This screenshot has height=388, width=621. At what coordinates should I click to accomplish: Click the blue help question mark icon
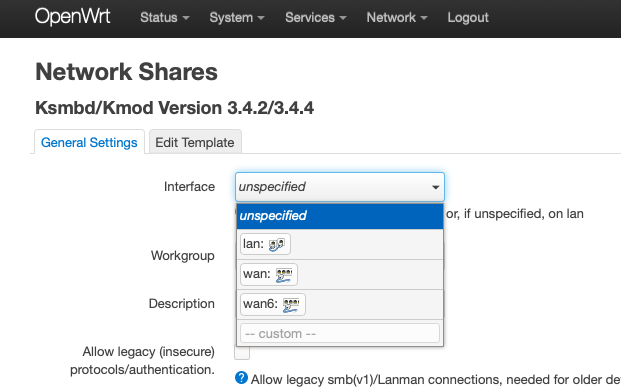[x=241, y=378]
